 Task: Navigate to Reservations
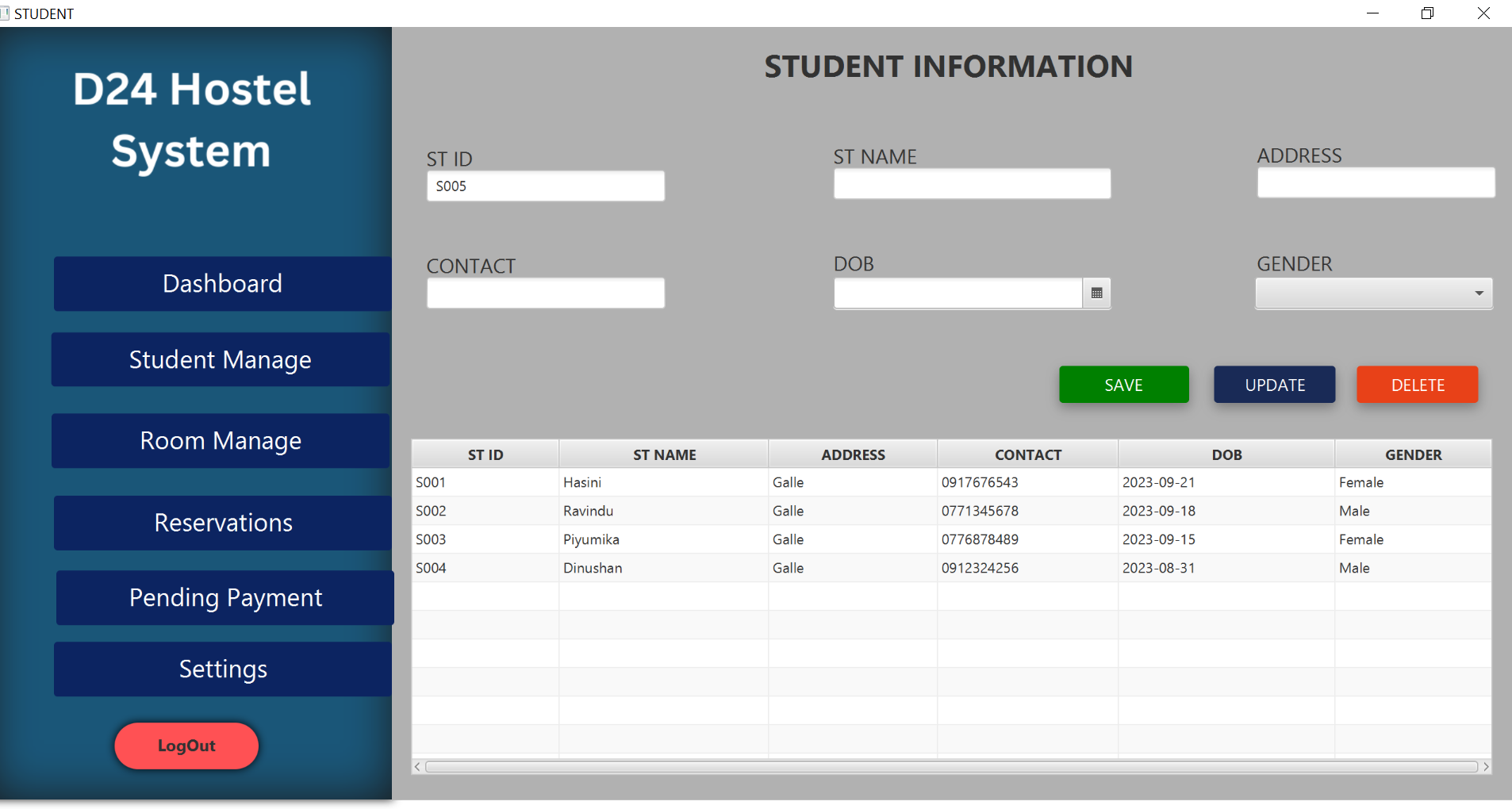[223, 523]
